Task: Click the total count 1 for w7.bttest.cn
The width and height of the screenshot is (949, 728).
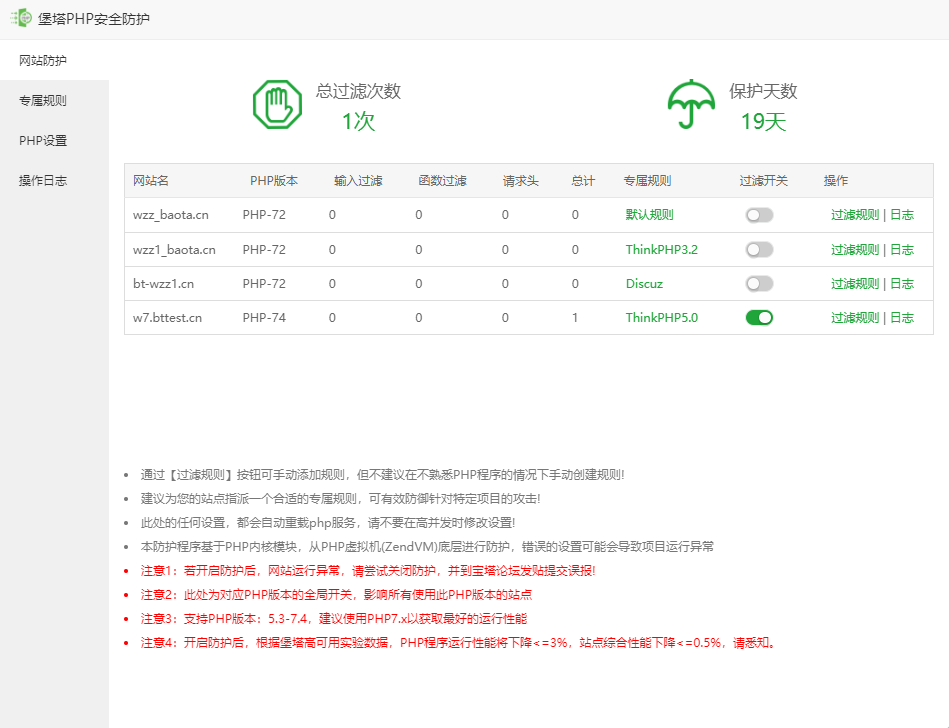Action: (575, 318)
